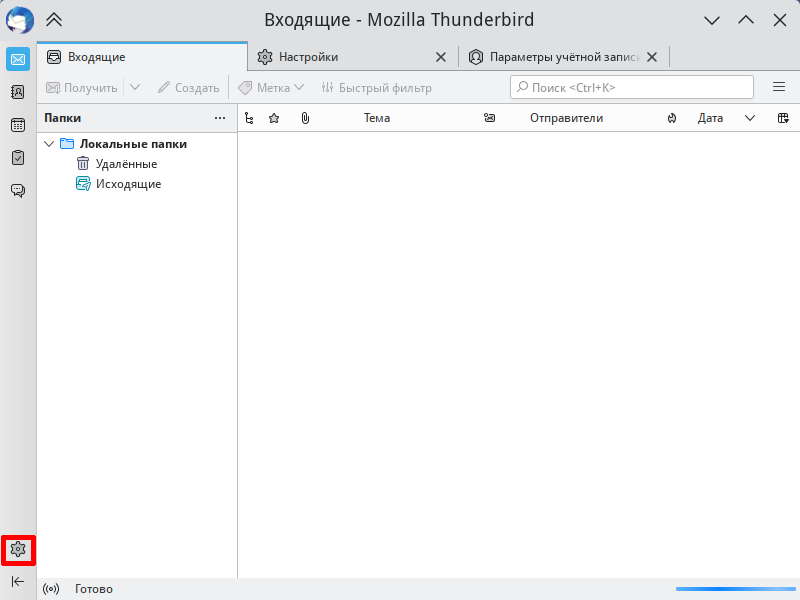Click the Date sort direction arrow
The width and height of the screenshot is (800, 600).
click(x=749, y=118)
